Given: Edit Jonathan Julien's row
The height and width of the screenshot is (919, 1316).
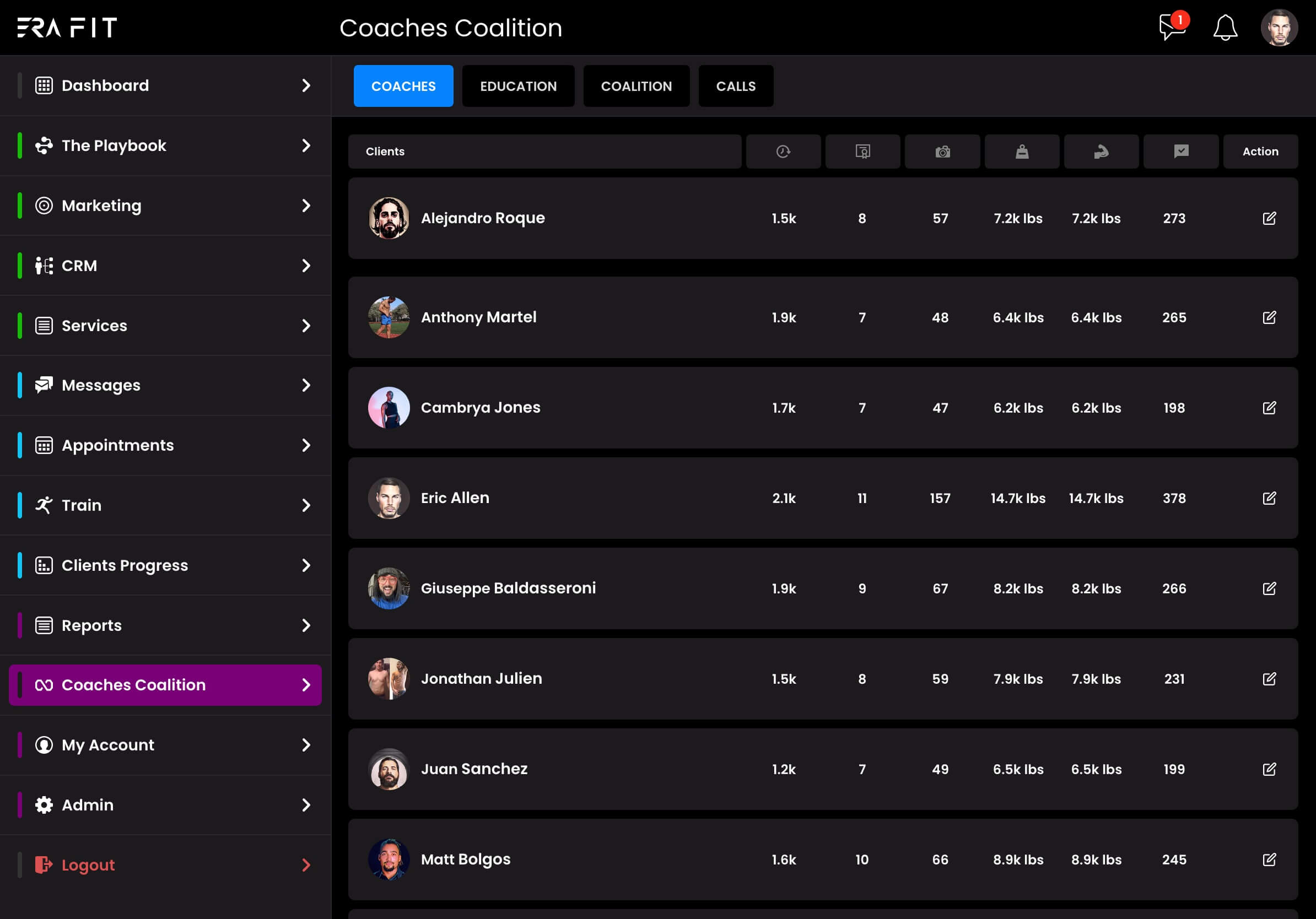Looking at the screenshot, I should (1269, 679).
